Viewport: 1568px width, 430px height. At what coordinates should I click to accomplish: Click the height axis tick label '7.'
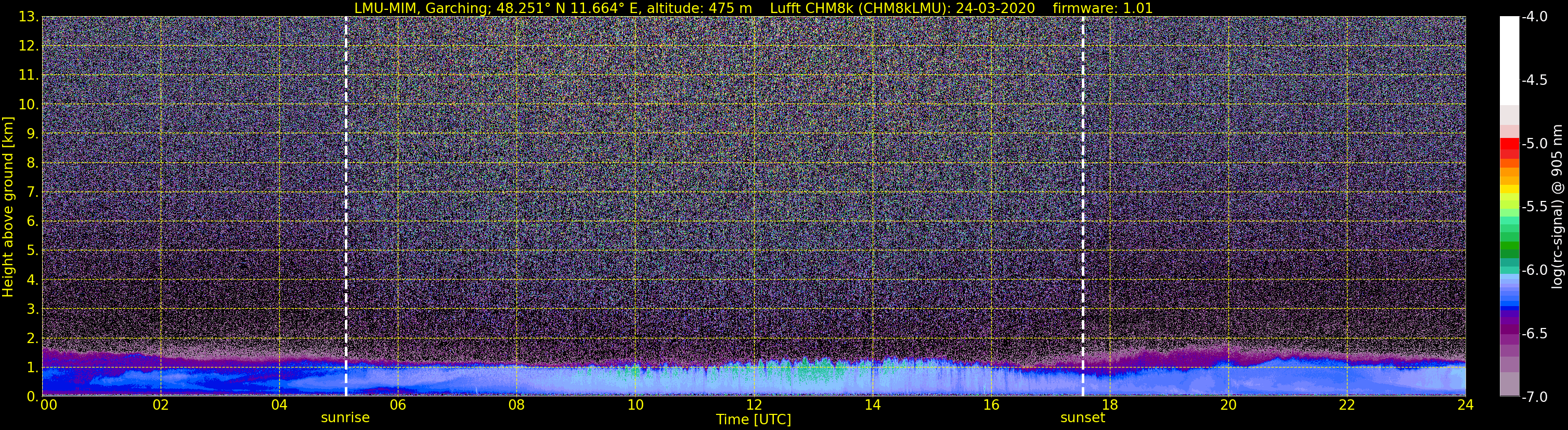(x=33, y=192)
